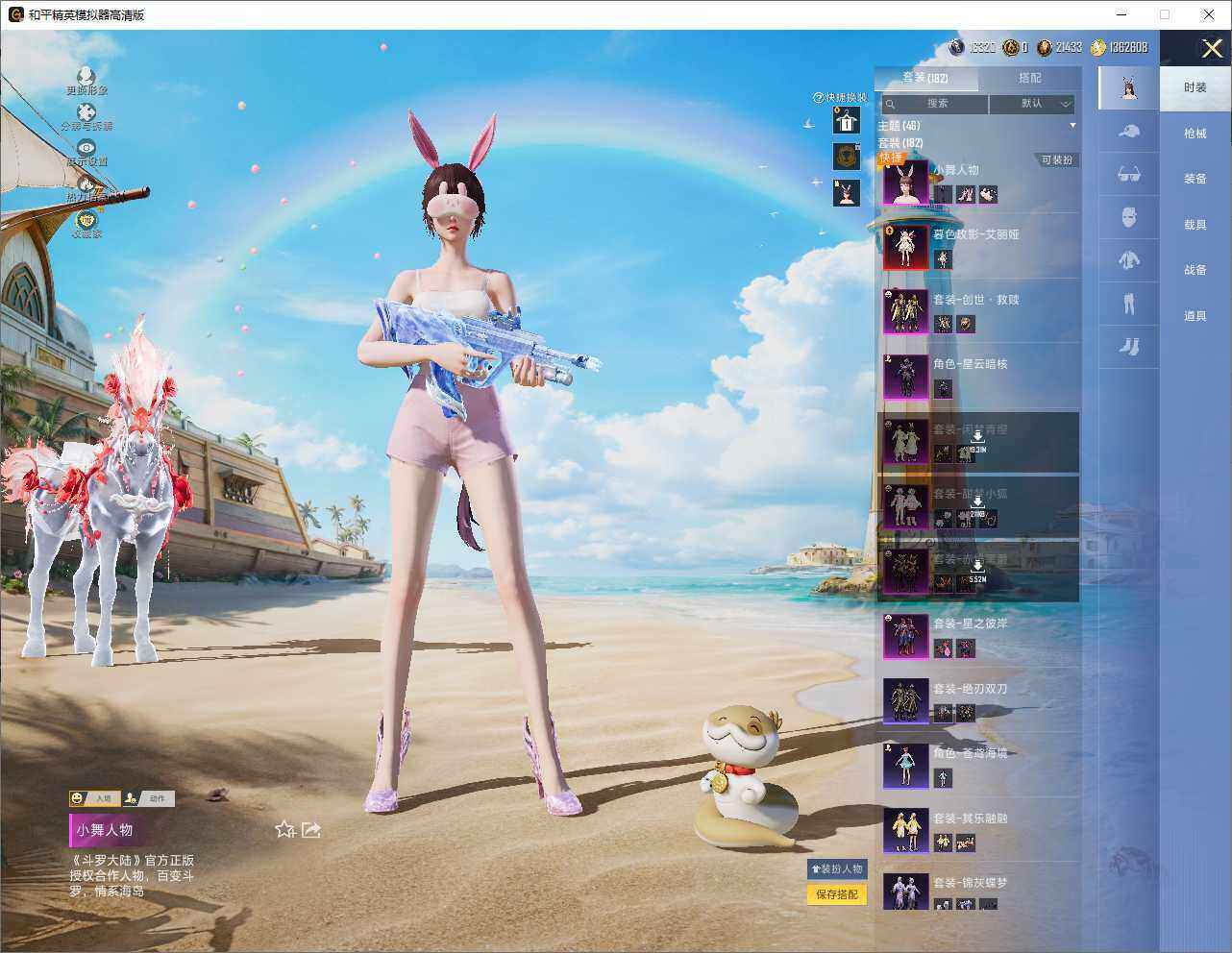Click the 套装(182) section header text
Viewport: 1232px width, 953px height.
(x=900, y=143)
